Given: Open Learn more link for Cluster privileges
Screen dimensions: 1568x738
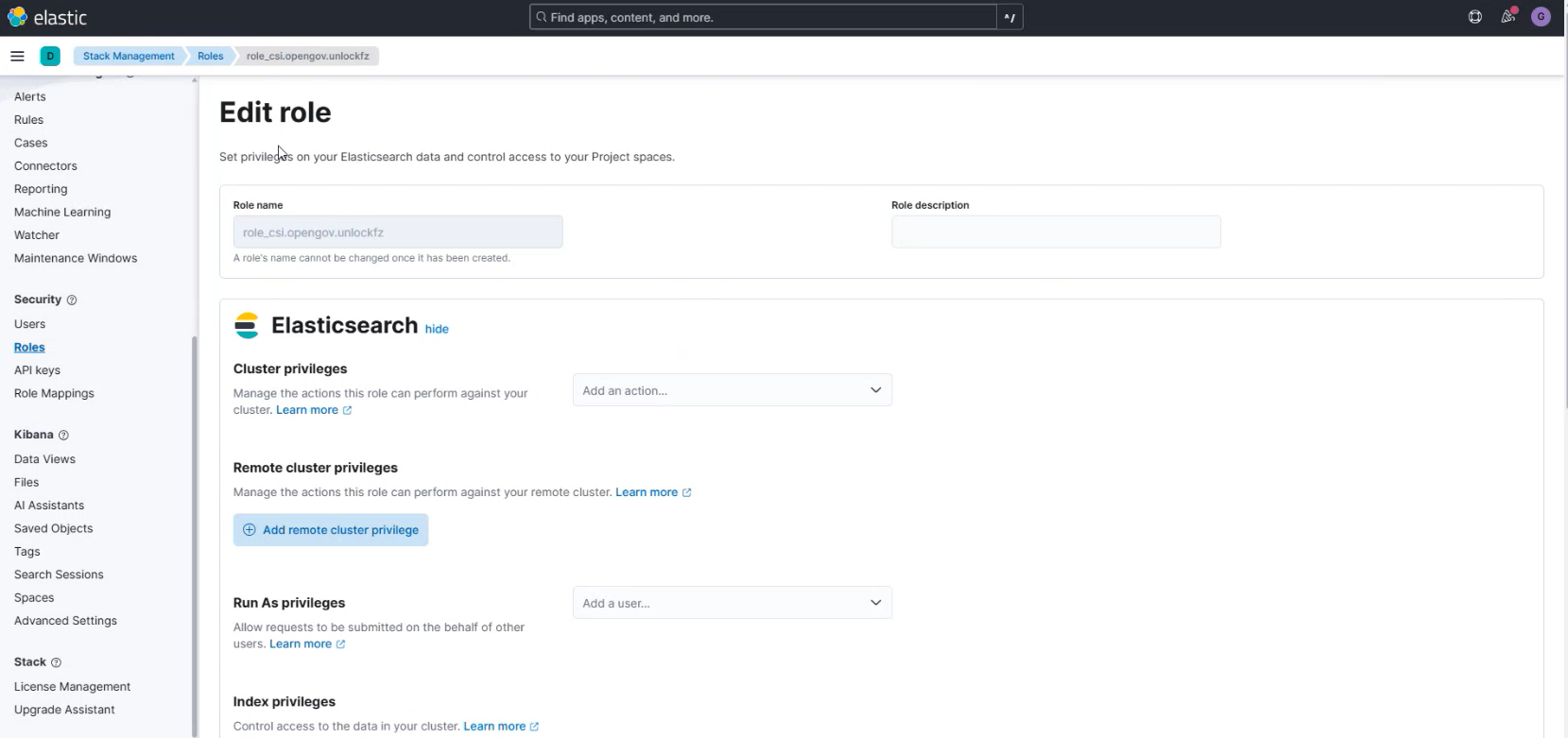Looking at the screenshot, I should pos(307,410).
